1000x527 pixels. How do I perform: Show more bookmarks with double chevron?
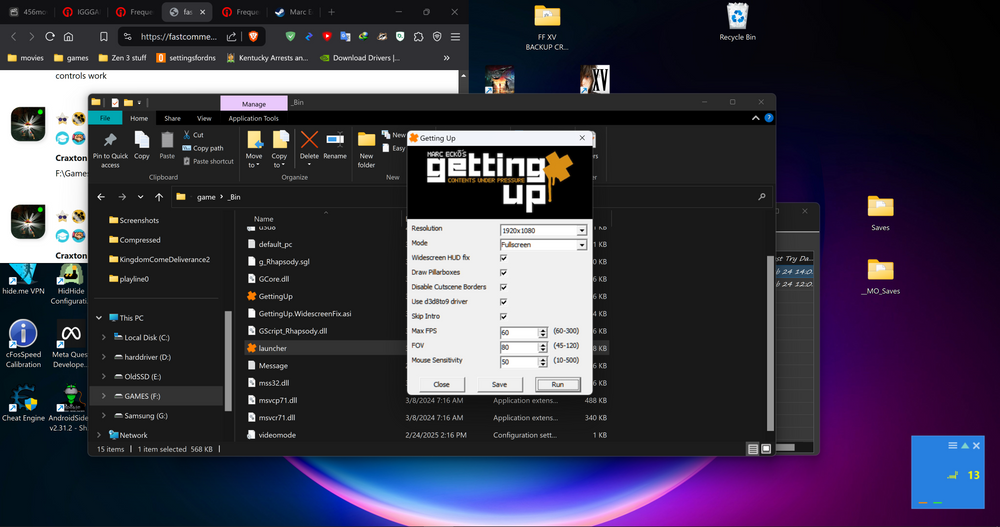pyautogui.click(x=446, y=57)
